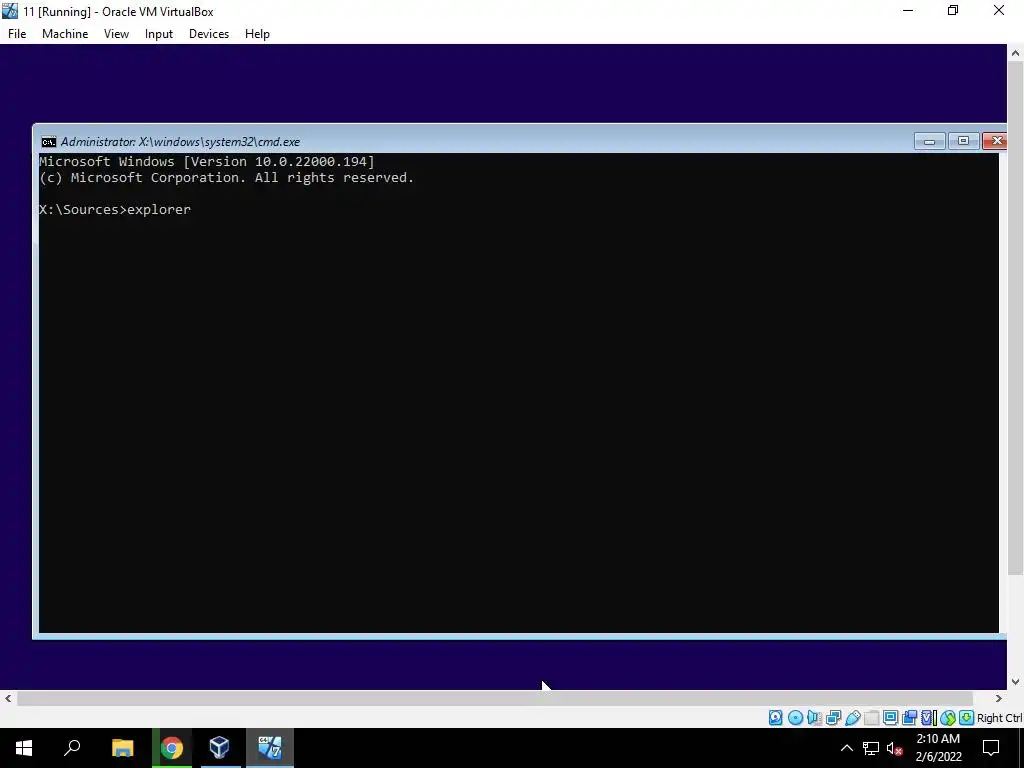Click the horizontal scrollbar right arrow

(x=999, y=699)
